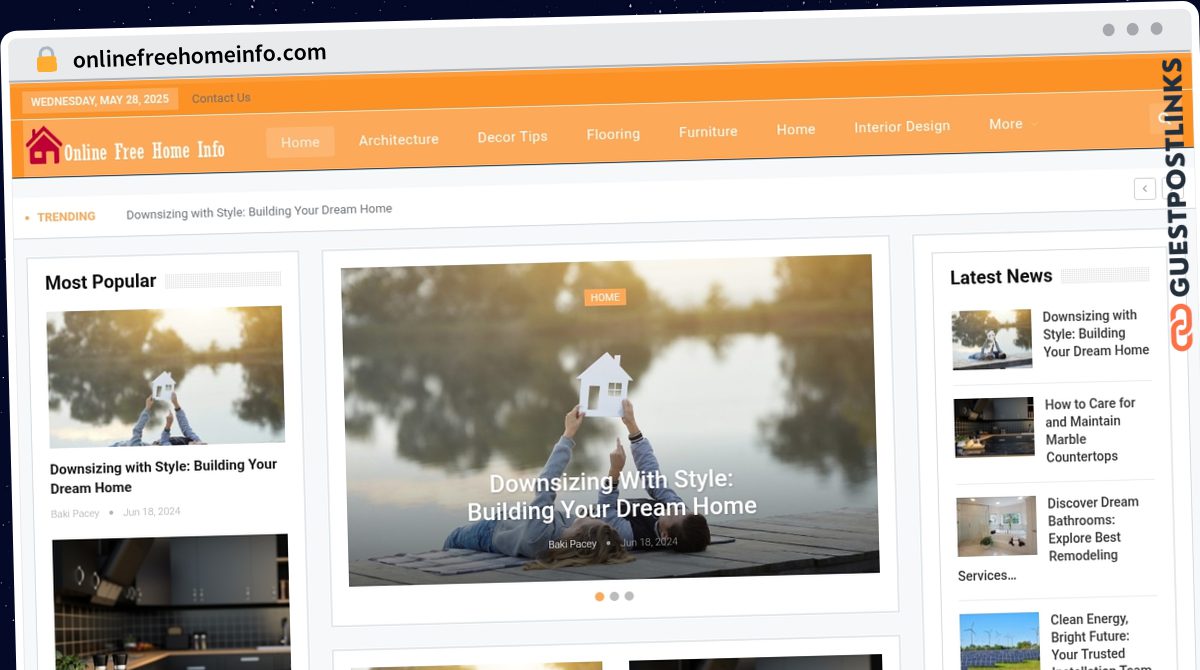Open Latest News Downsizing with Style thumbnail
Screen dimensions: 1200x670
(992, 340)
